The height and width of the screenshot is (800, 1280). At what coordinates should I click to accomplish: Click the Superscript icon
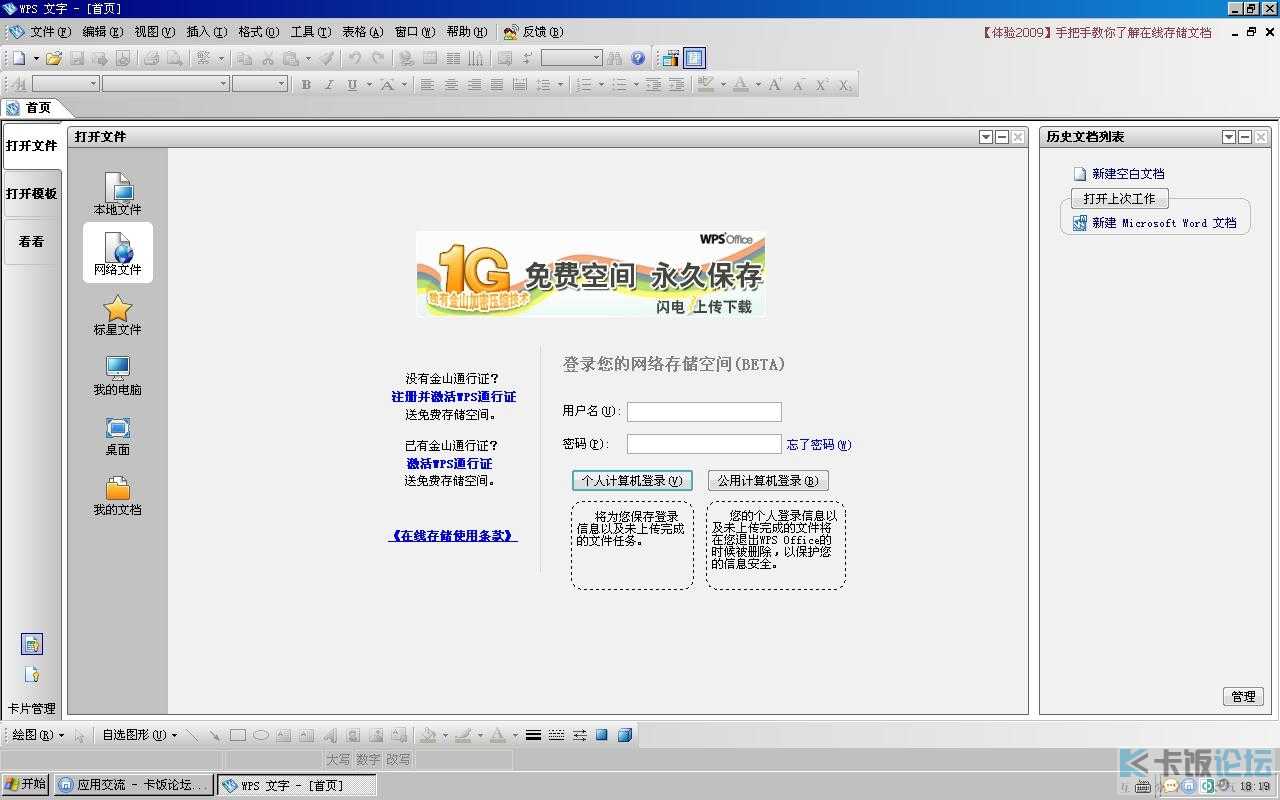click(821, 85)
